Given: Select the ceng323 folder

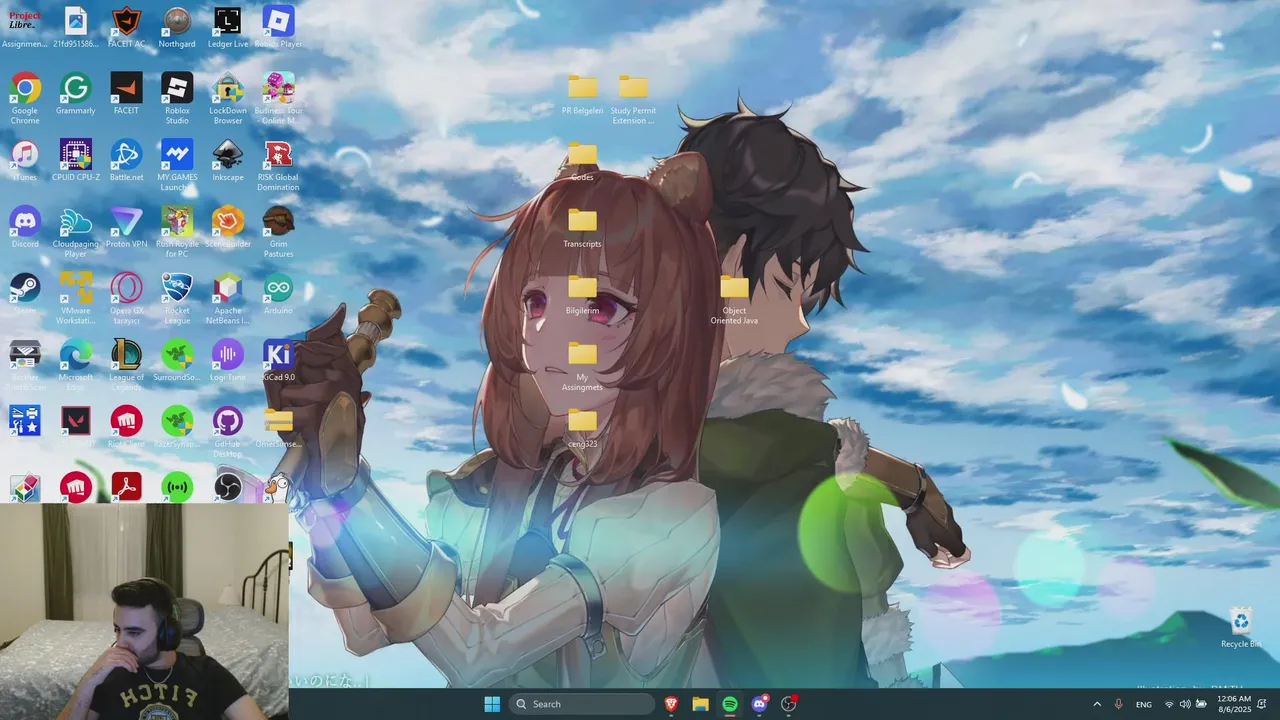Looking at the screenshot, I should (x=582, y=428).
